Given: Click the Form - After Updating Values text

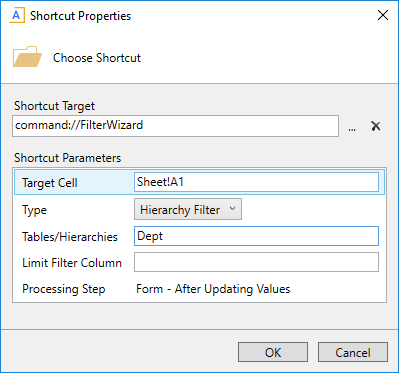Looking at the screenshot, I should pyautogui.click(x=213, y=289).
